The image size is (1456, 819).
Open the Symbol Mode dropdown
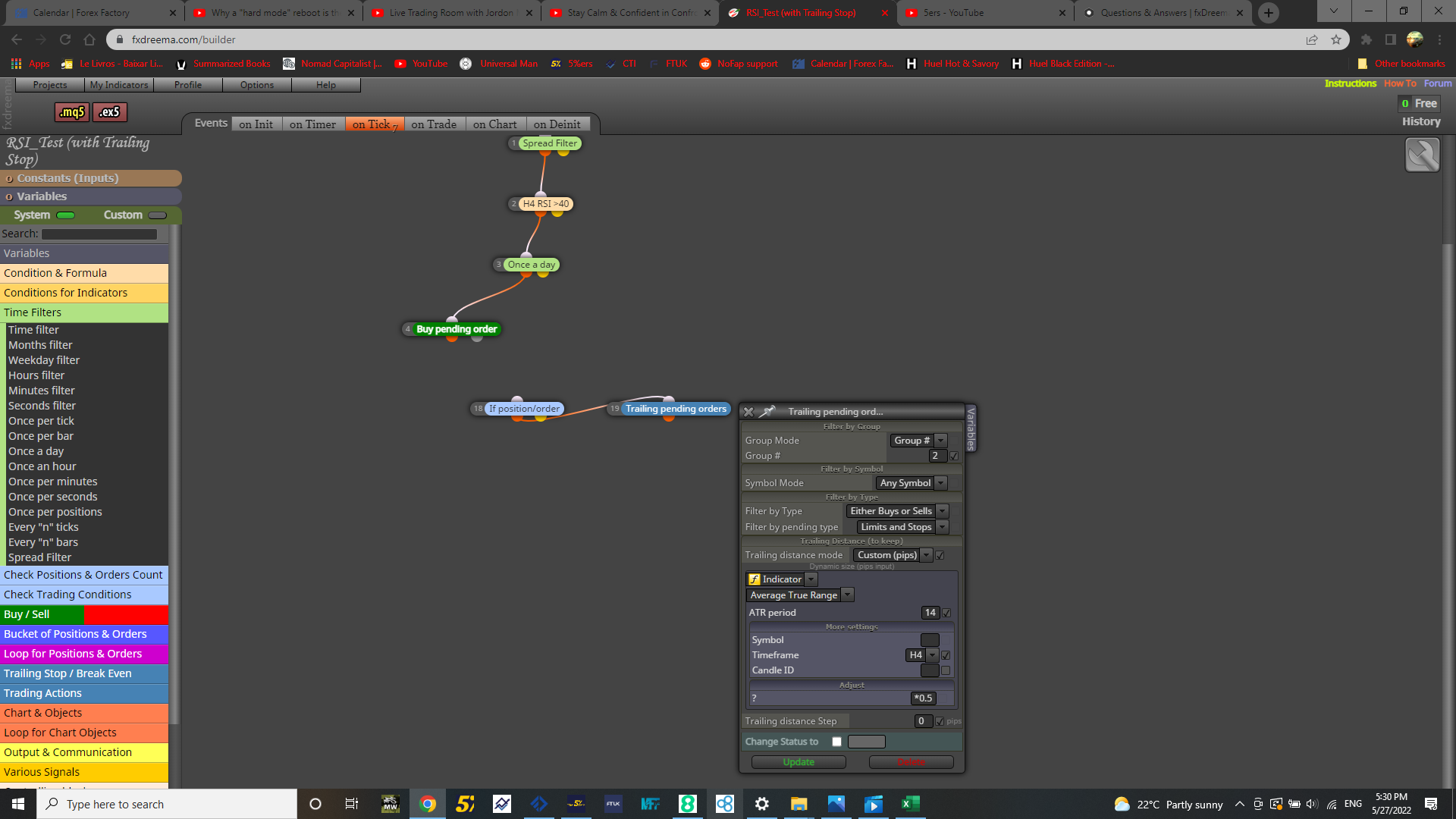(912, 483)
